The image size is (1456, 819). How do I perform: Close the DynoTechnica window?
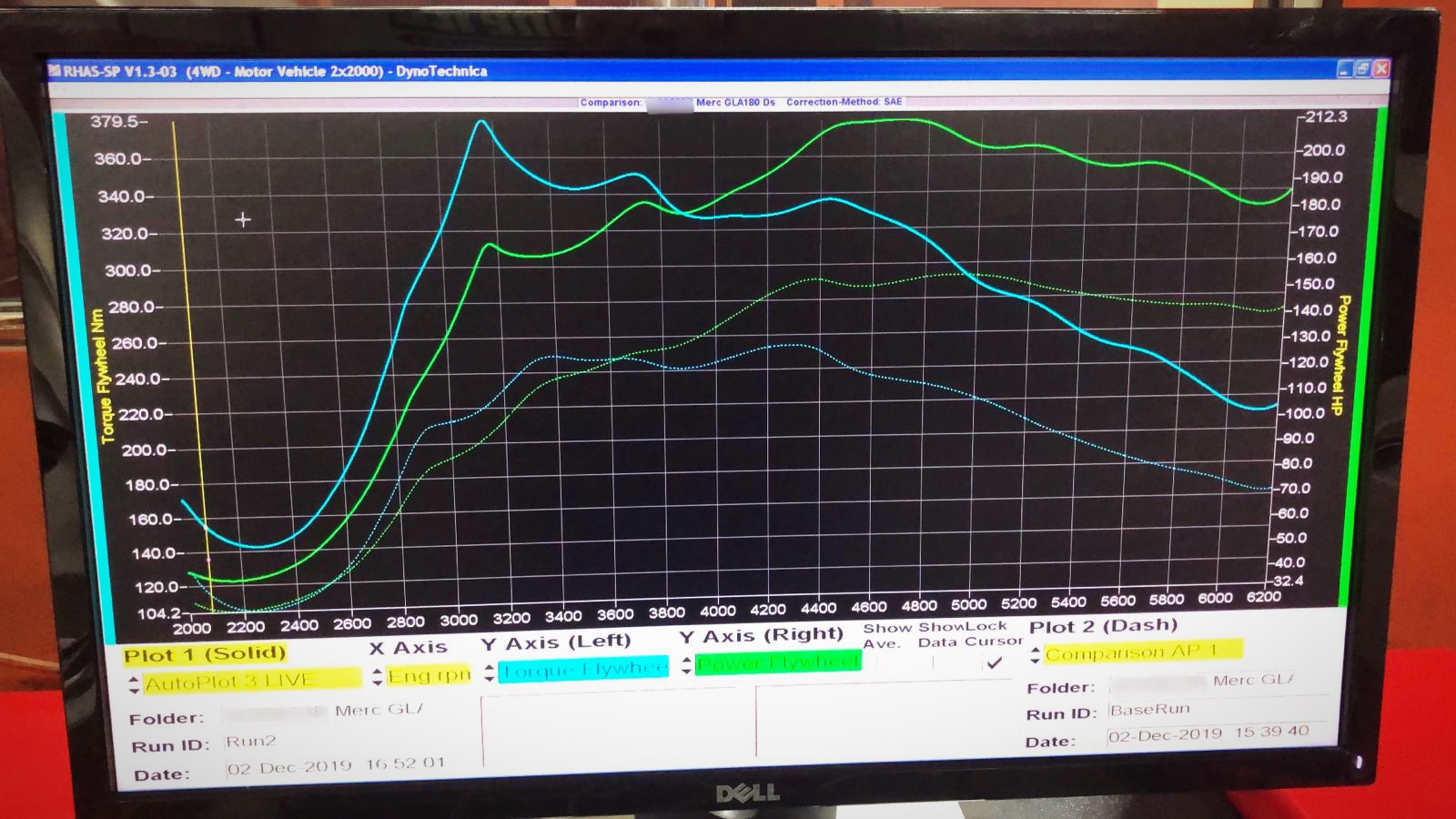click(x=1380, y=68)
